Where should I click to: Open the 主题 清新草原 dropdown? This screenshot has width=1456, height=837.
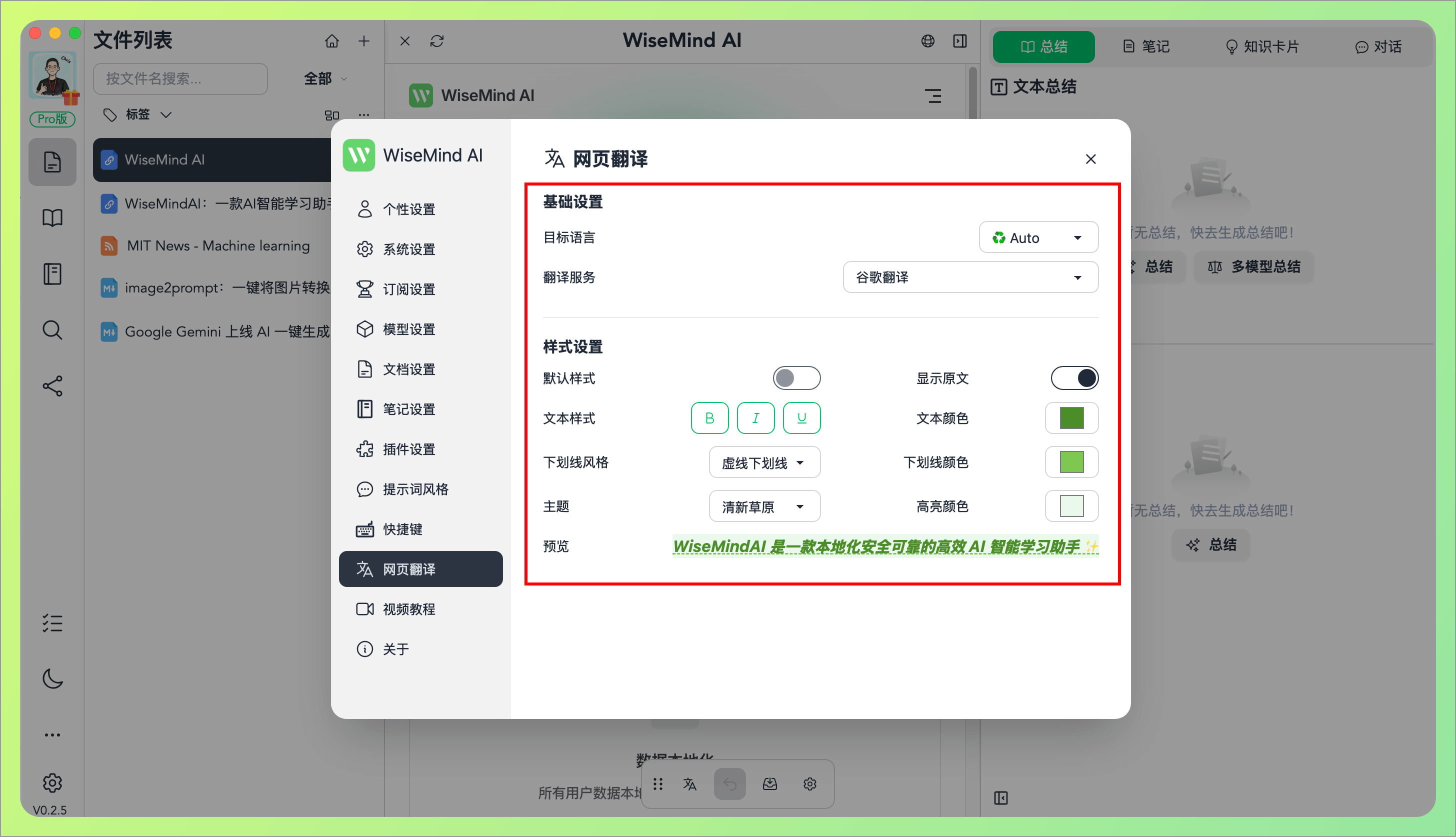[x=764, y=506]
